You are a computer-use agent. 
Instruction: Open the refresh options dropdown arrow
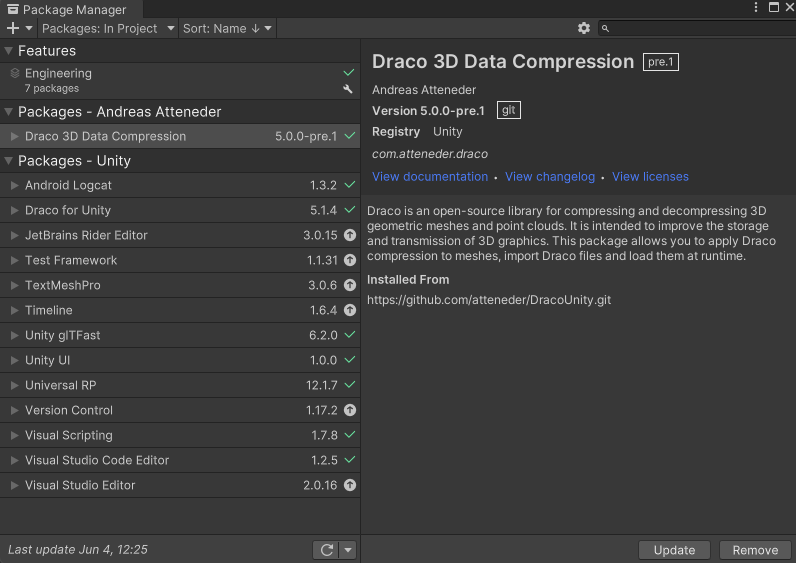click(x=348, y=550)
